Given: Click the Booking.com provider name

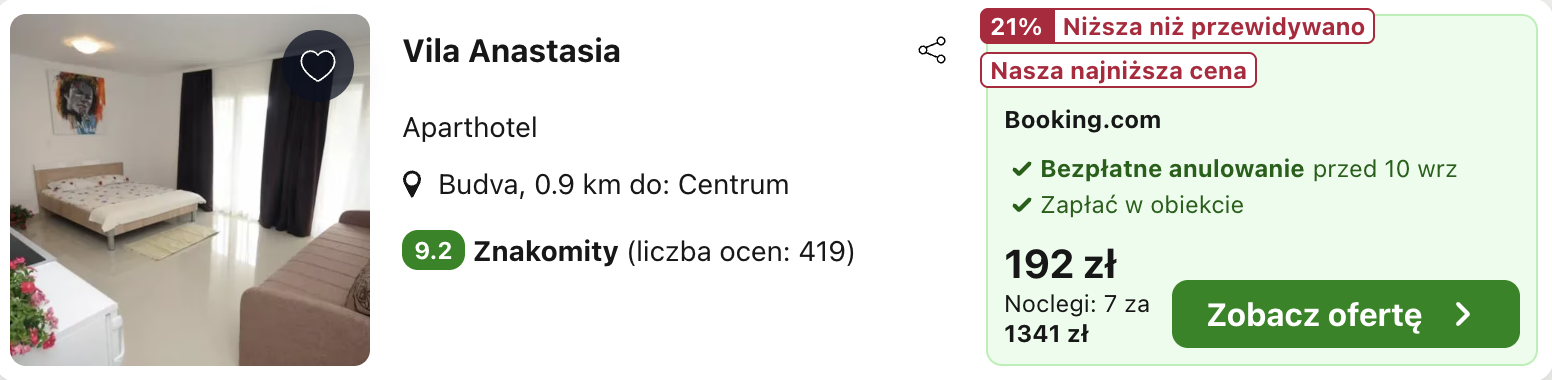Looking at the screenshot, I should [1083, 121].
